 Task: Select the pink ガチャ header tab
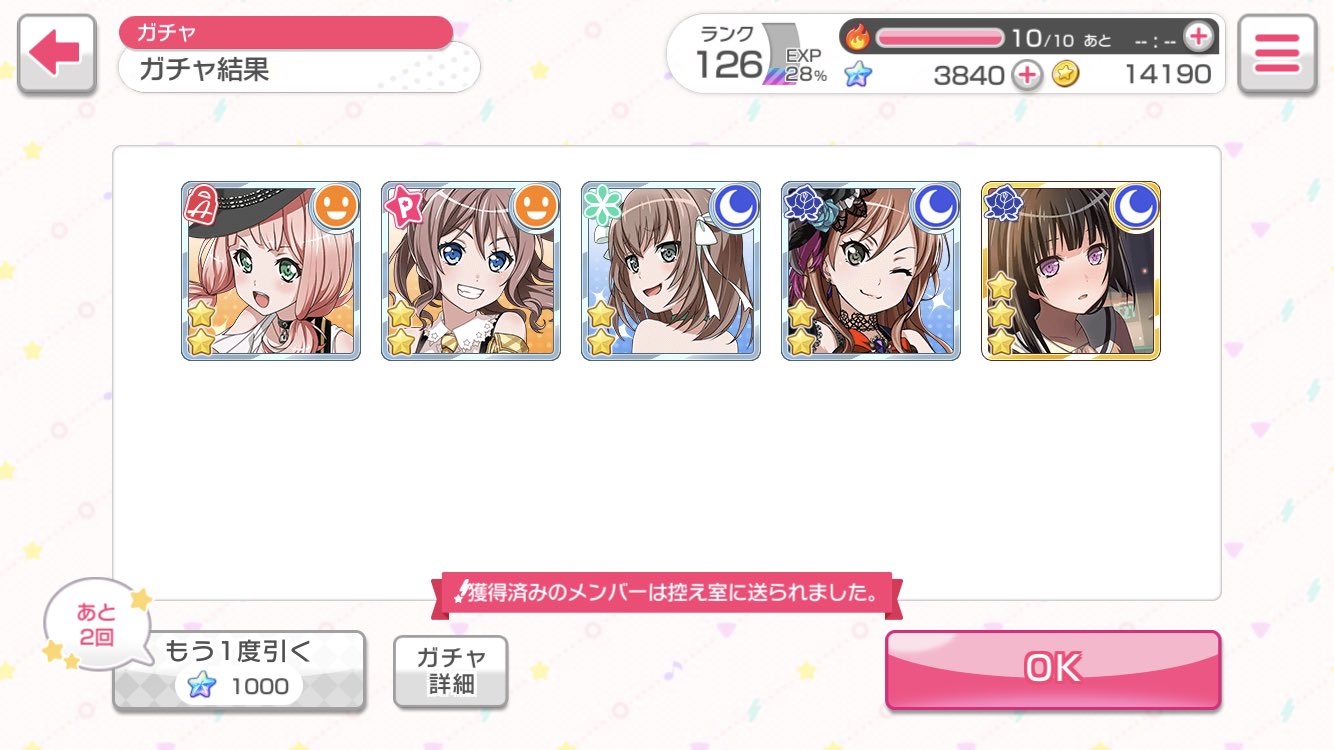pyautogui.click(x=286, y=32)
